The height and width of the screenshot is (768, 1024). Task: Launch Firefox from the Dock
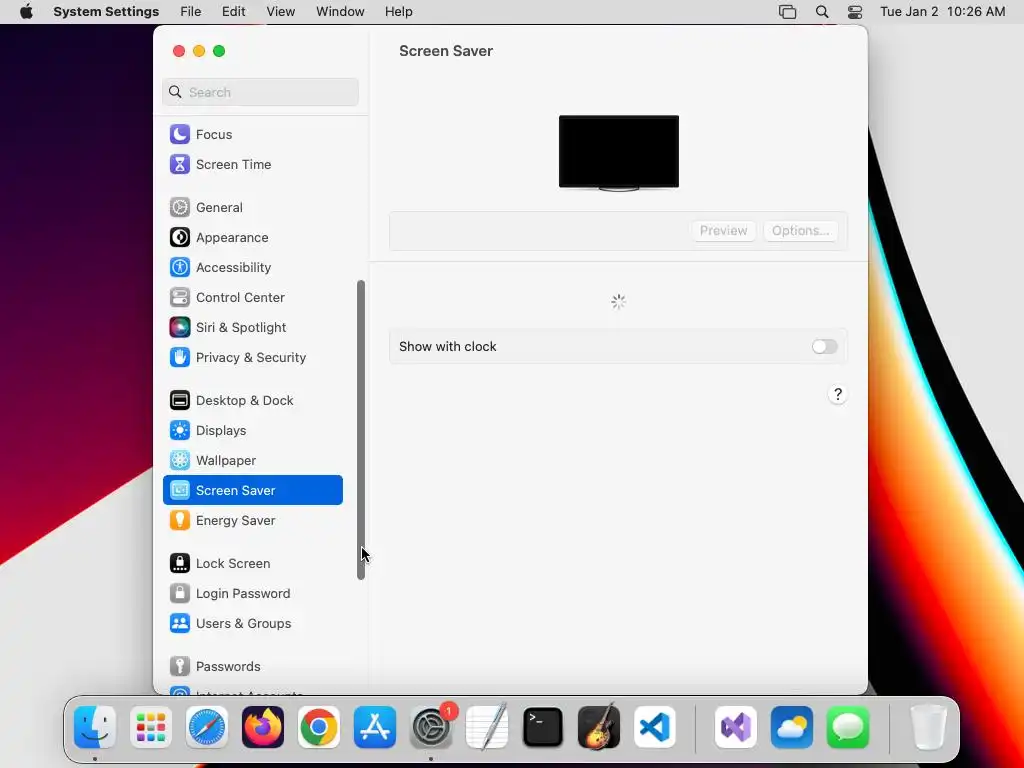tap(263, 727)
